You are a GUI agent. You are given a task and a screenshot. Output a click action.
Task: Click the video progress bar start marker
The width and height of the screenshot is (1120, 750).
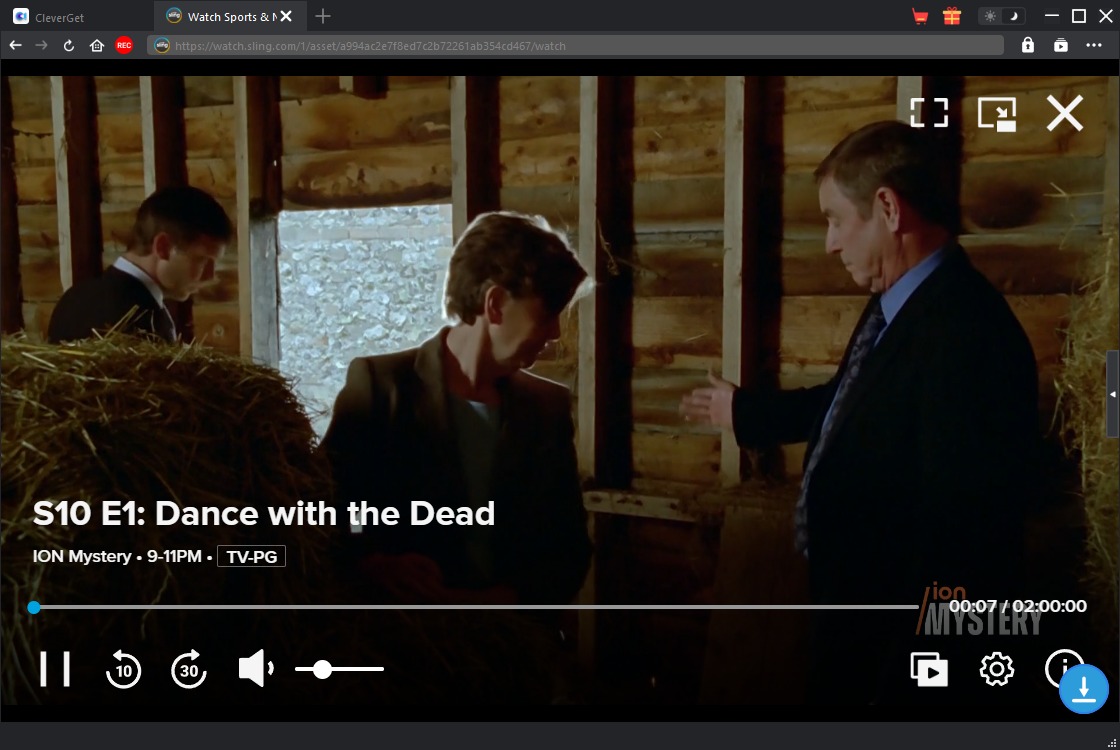[x=34, y=607]
